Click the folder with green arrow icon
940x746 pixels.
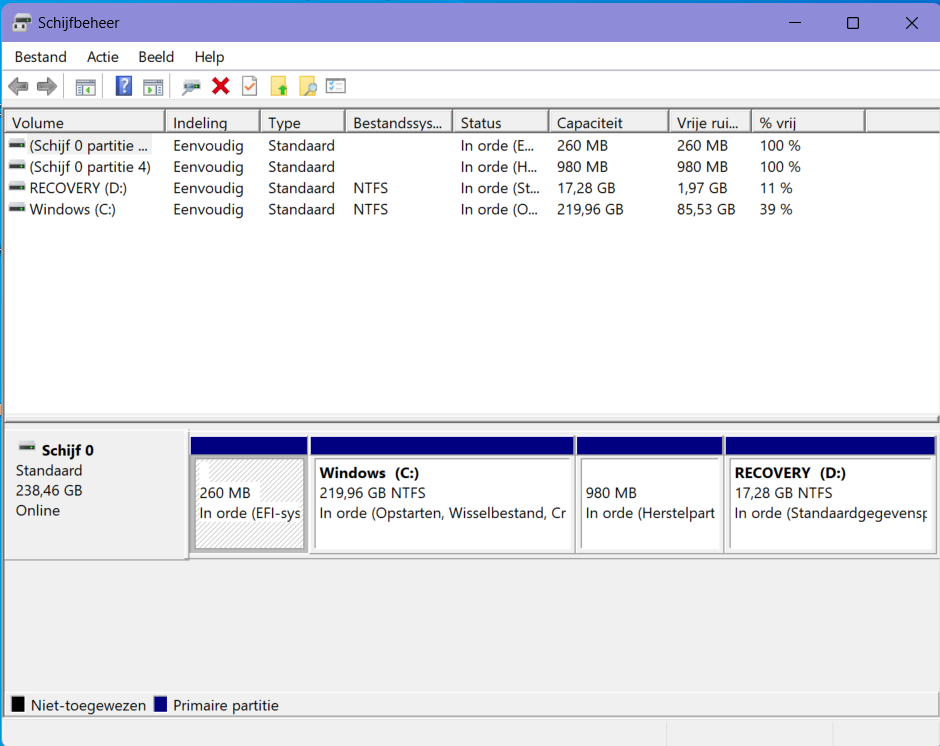279,87
